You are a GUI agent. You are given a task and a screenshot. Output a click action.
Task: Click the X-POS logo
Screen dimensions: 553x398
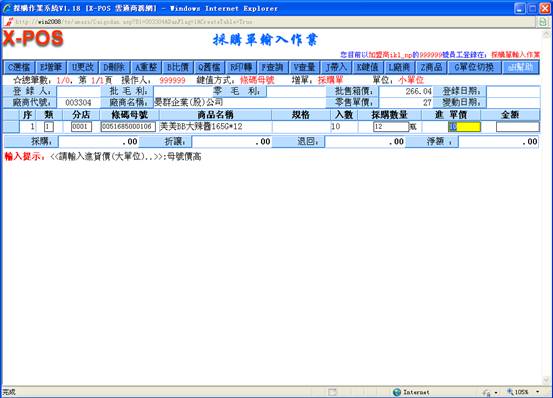coord(33,39)
